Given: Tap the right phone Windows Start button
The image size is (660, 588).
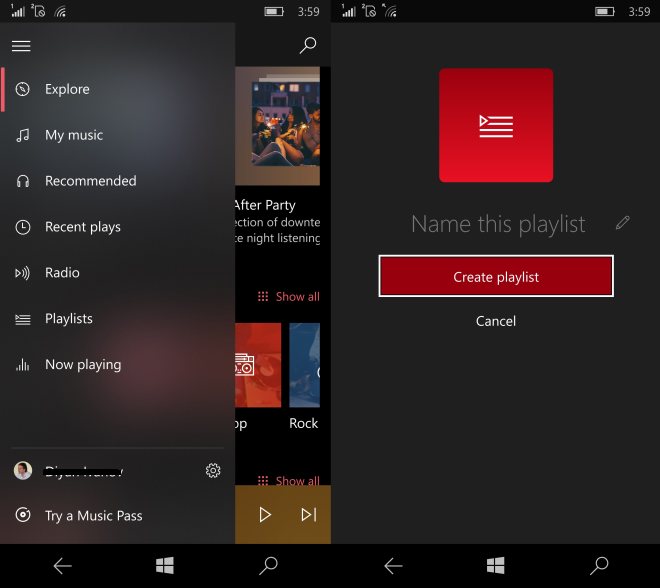Looking at the screenshot, I should (x=495, y=565).
